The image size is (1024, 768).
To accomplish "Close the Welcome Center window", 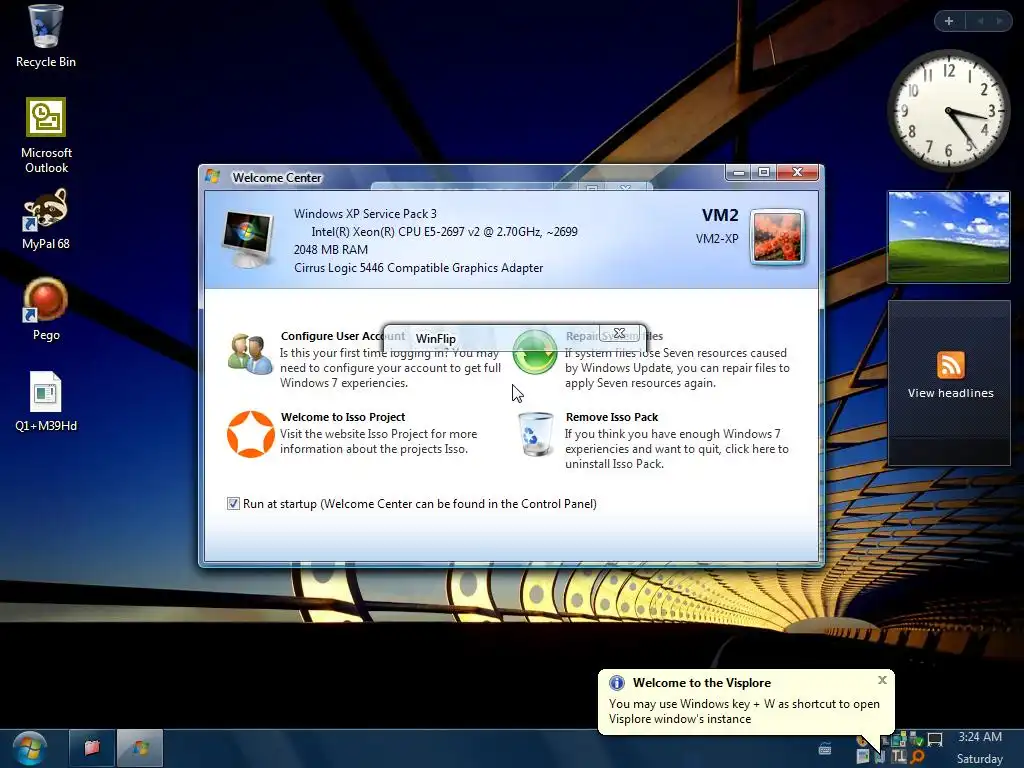I will point(797,172).
